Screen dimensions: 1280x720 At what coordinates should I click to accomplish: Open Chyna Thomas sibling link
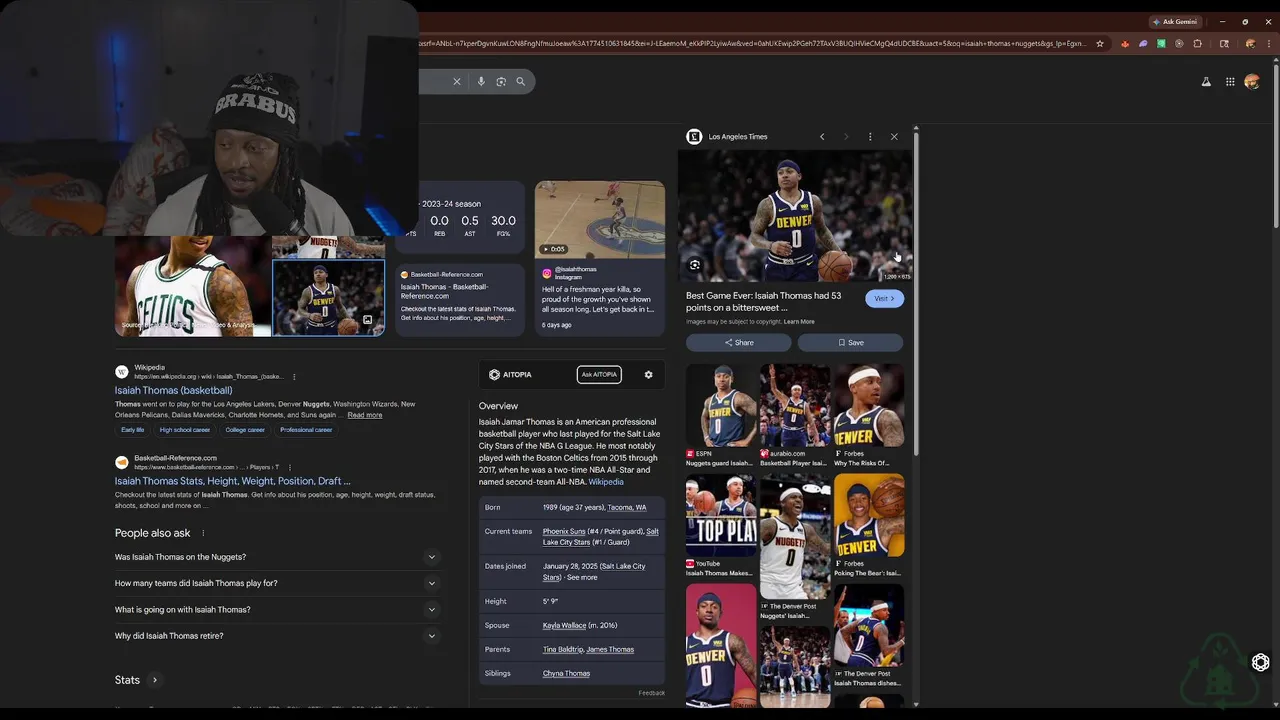pos(566,674)
